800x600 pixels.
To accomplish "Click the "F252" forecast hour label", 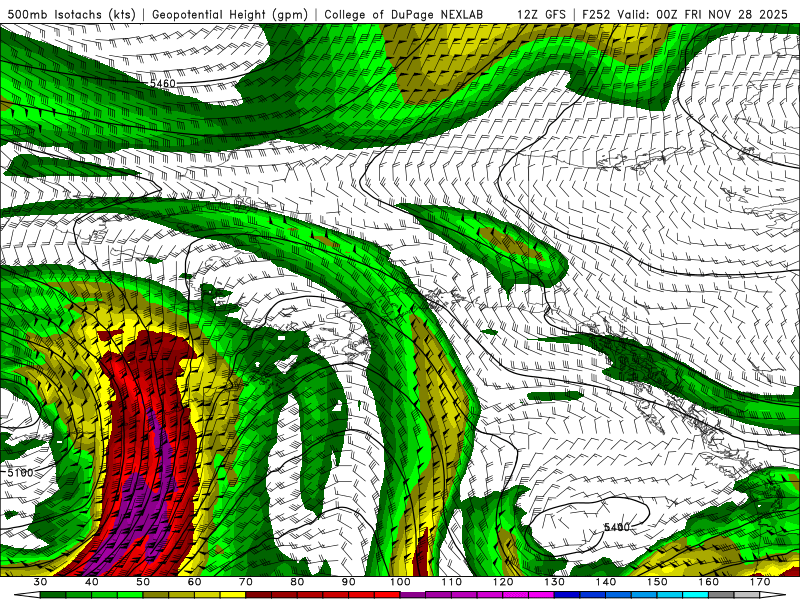I will click(x=595, y=14).
